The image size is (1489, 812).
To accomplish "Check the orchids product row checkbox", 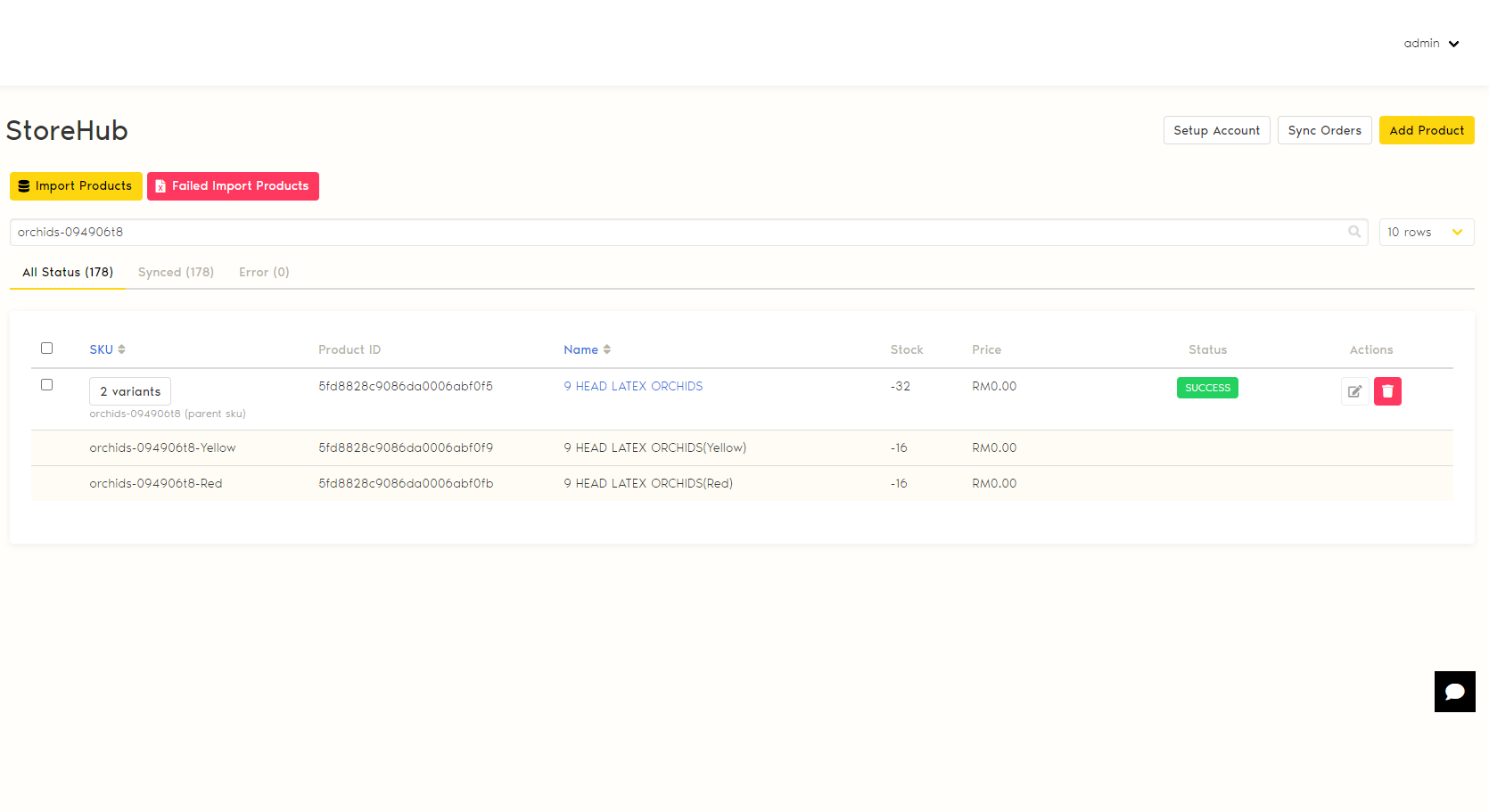I will coord(47,385).
